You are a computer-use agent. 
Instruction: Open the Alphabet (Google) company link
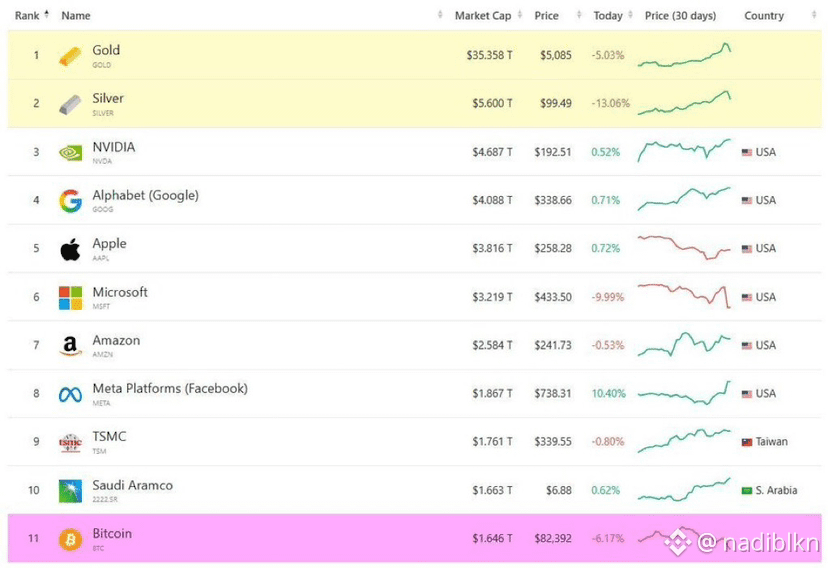click(145, 195)
